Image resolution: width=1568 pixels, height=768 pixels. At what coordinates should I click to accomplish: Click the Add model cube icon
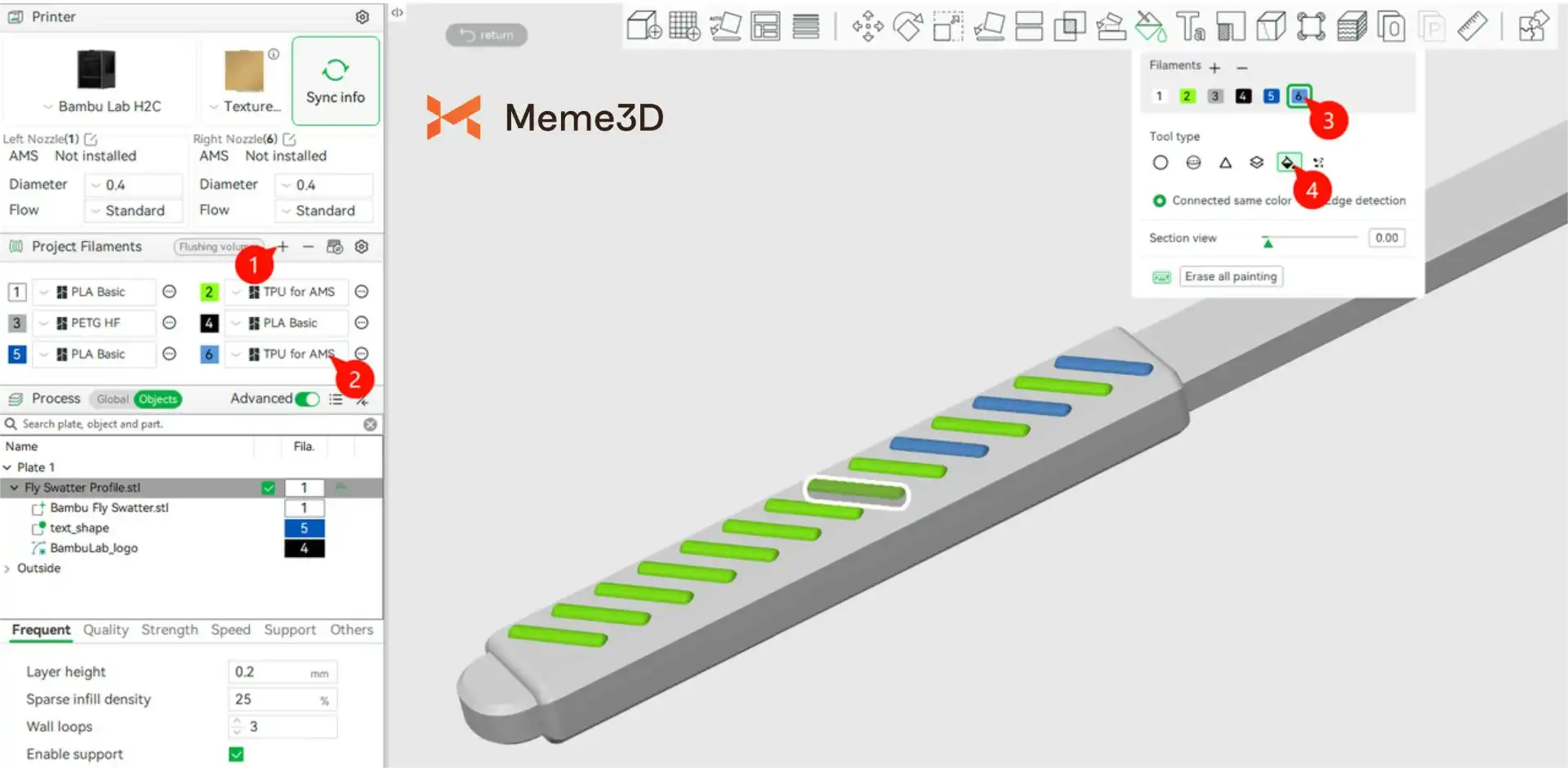click(x=644, y=26)
